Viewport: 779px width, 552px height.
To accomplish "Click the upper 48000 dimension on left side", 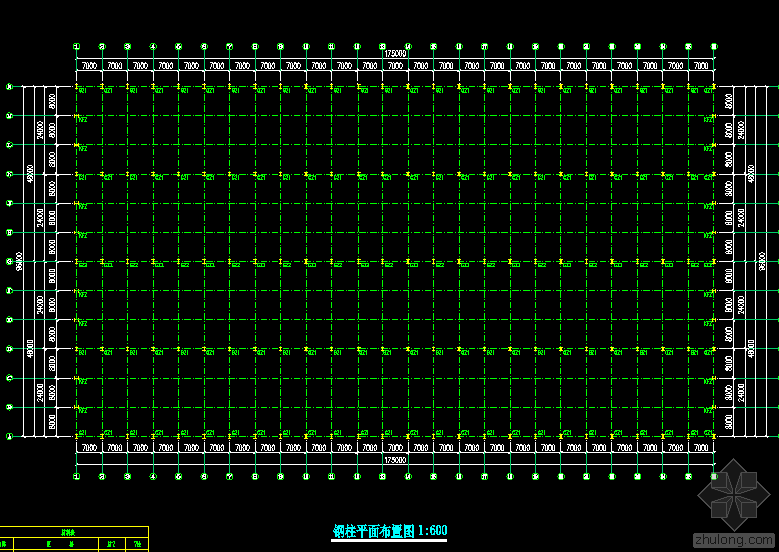I will tap(31, 174).
